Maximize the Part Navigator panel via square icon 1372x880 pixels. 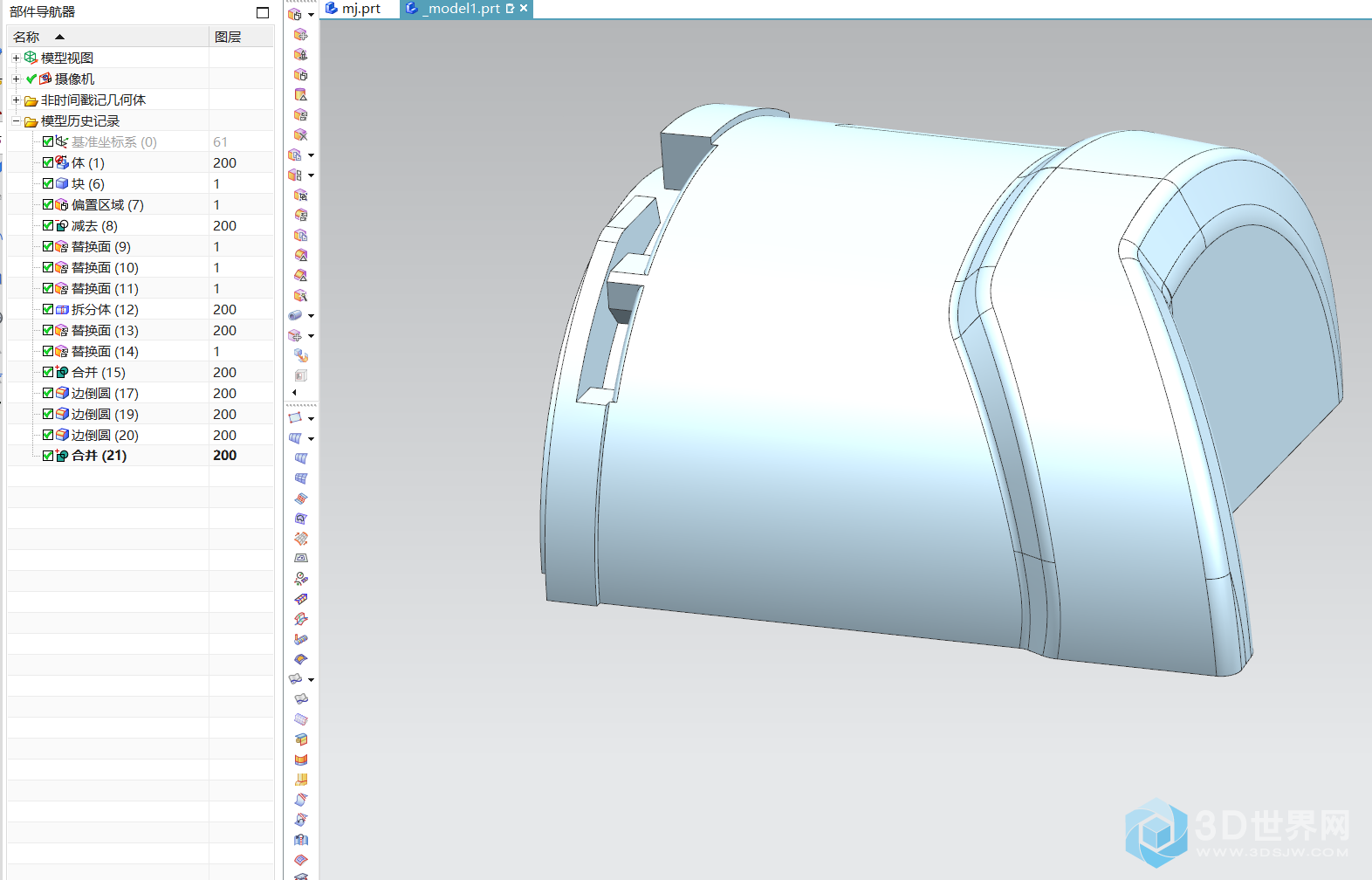[x=263, y=12]
